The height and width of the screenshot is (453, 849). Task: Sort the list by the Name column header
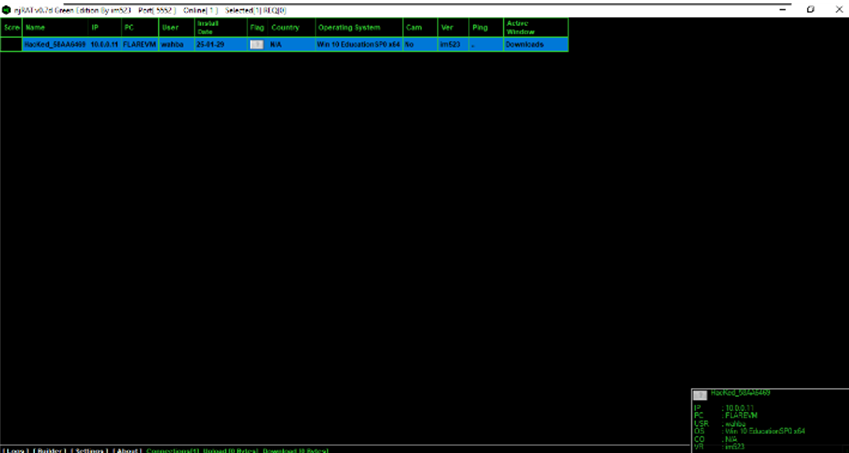(55, 28)
